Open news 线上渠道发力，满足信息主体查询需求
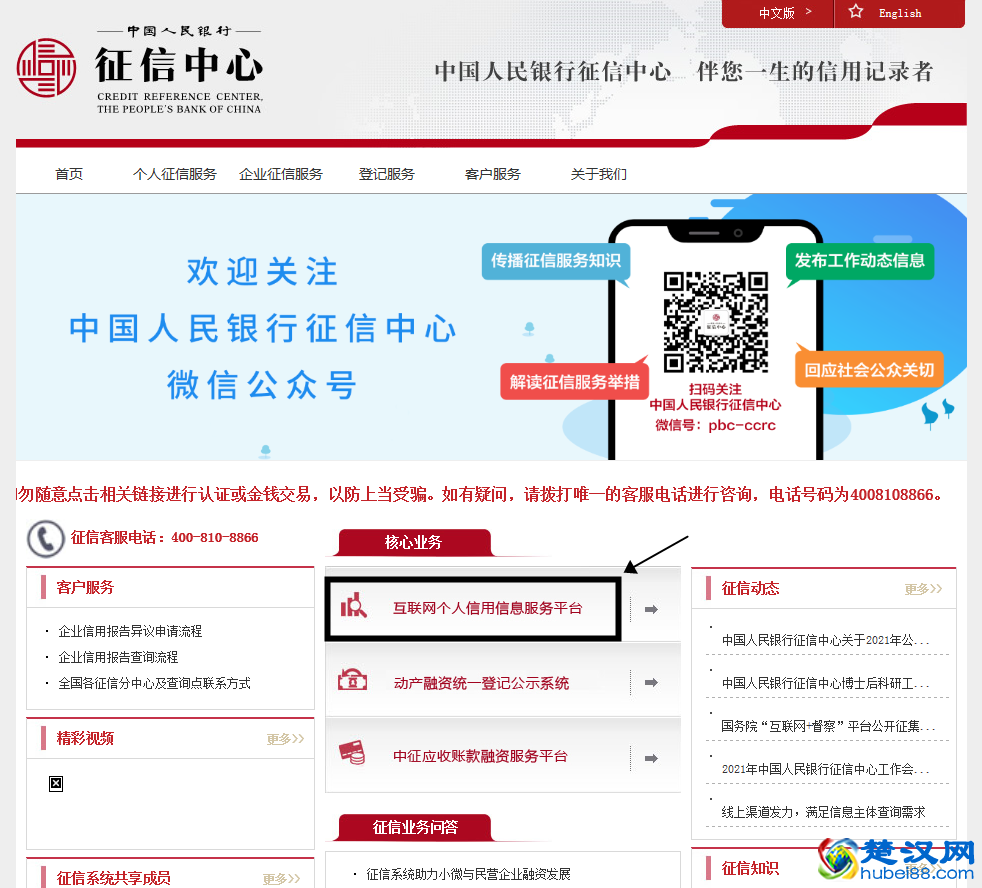Viewport: 982px width, 888px height. tap(824, 812)
